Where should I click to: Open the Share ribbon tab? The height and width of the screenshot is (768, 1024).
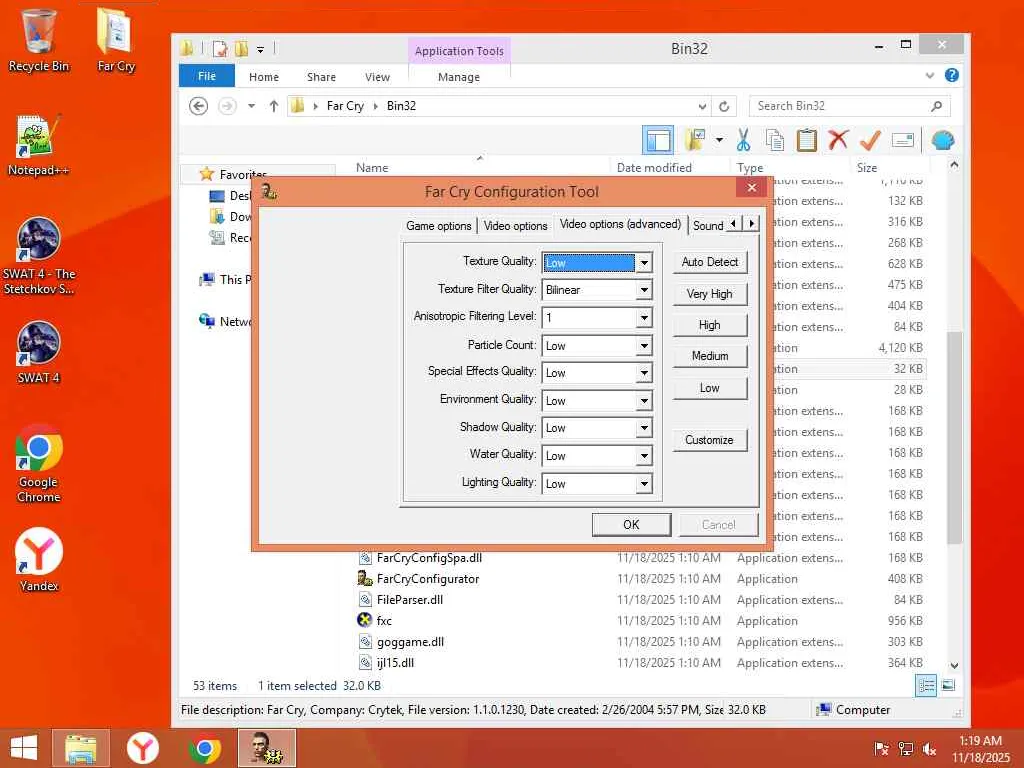(321, 77)
